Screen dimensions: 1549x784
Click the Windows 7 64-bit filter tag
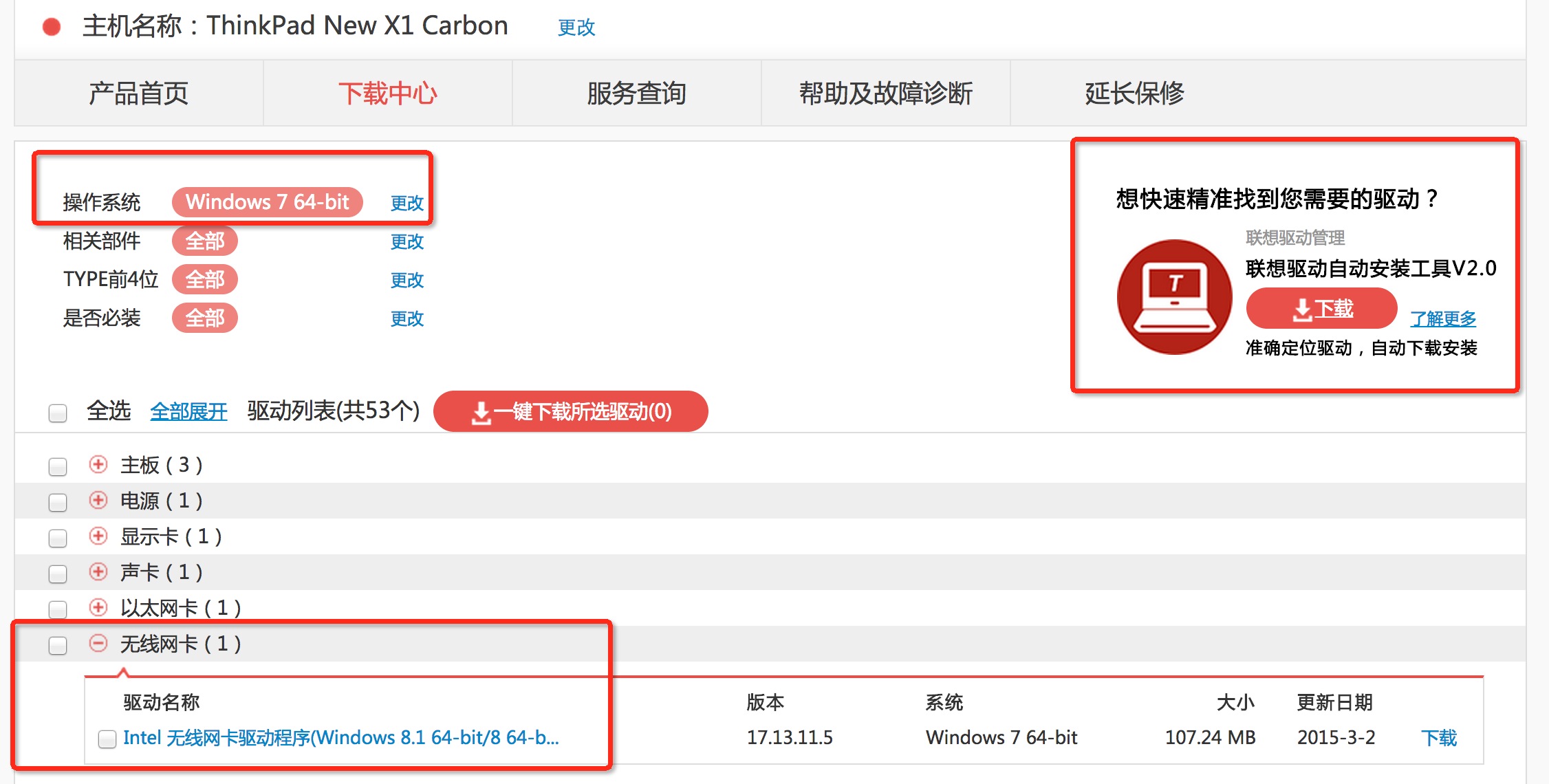click(x=268, y=202)
